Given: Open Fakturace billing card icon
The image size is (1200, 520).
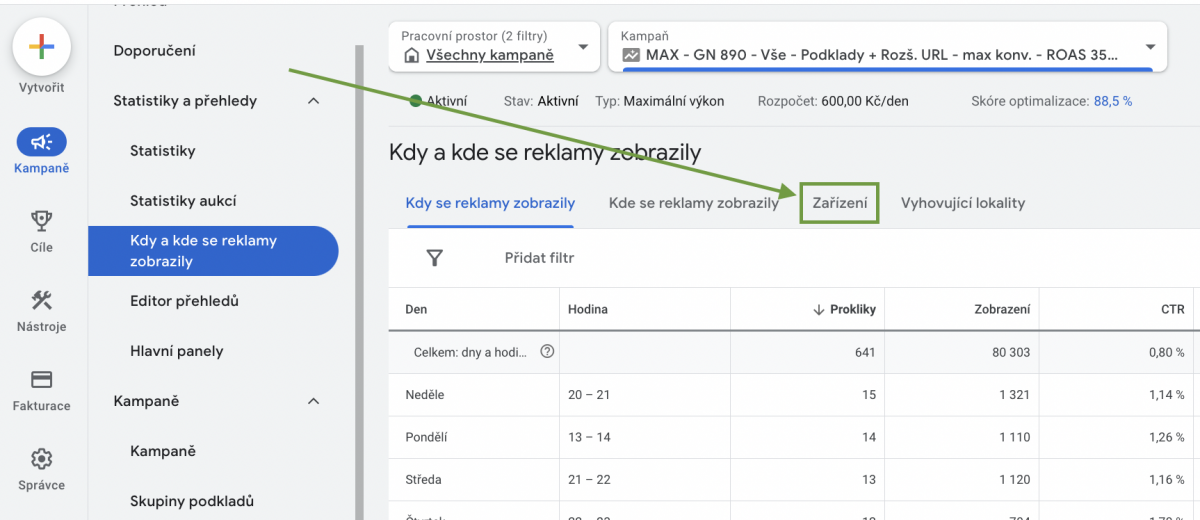Looking at the screenshot, I should [x=41, y=380].
